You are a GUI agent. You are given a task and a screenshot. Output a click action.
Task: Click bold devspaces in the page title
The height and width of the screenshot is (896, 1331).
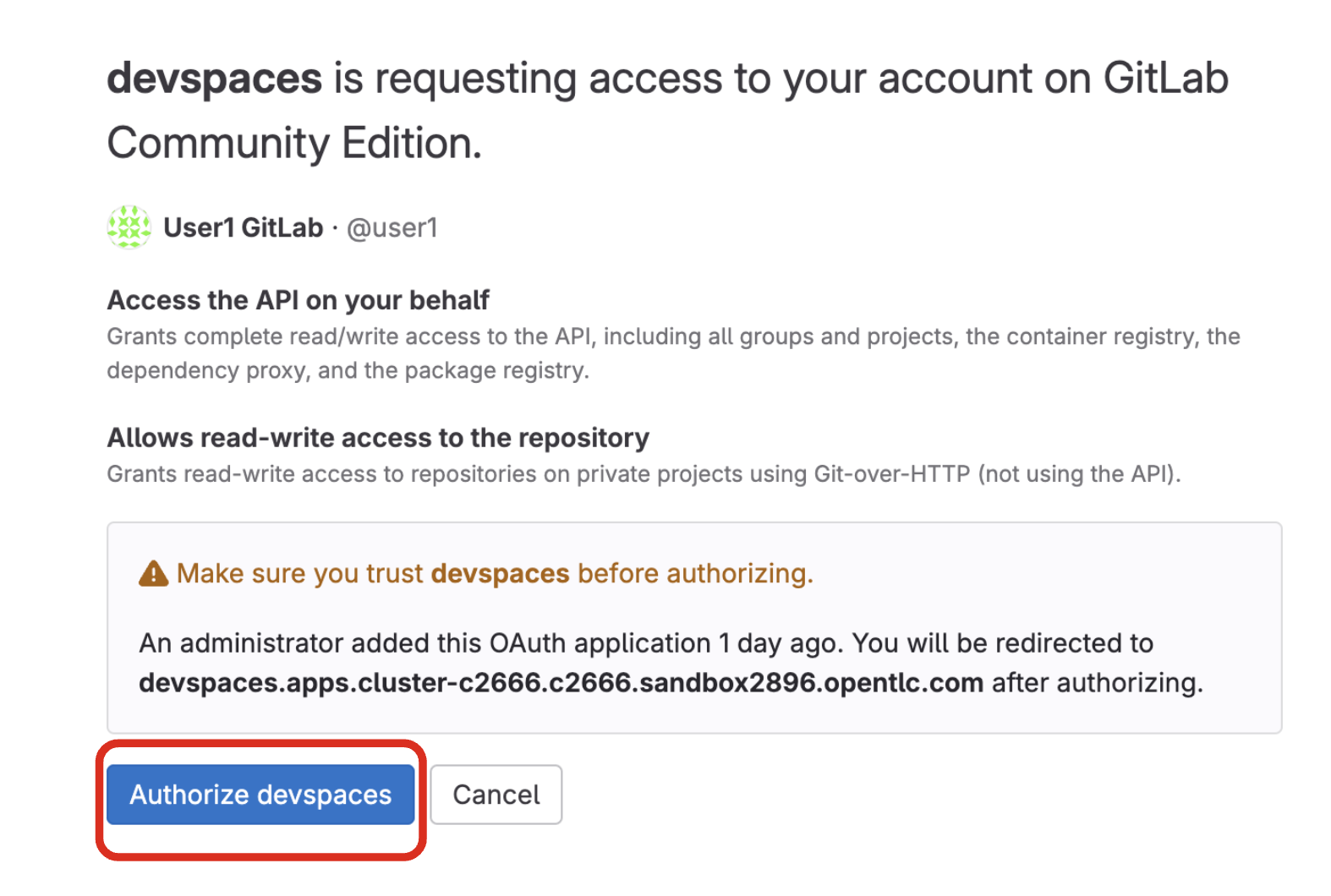(x=214, y=79)
